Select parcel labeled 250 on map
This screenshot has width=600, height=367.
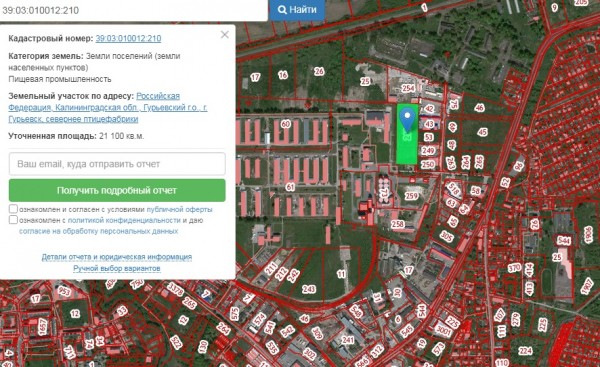[x=428, y=165]
